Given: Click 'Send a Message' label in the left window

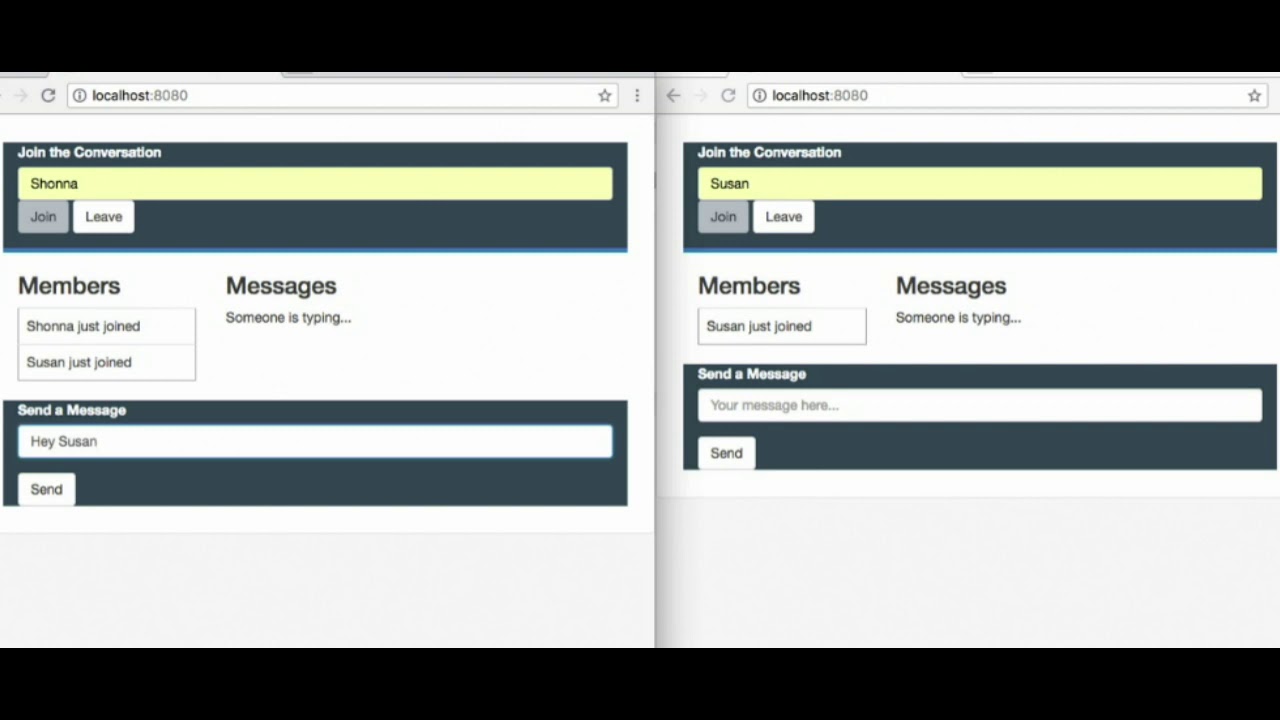Looking at the screenshot, I should point(72,411).
